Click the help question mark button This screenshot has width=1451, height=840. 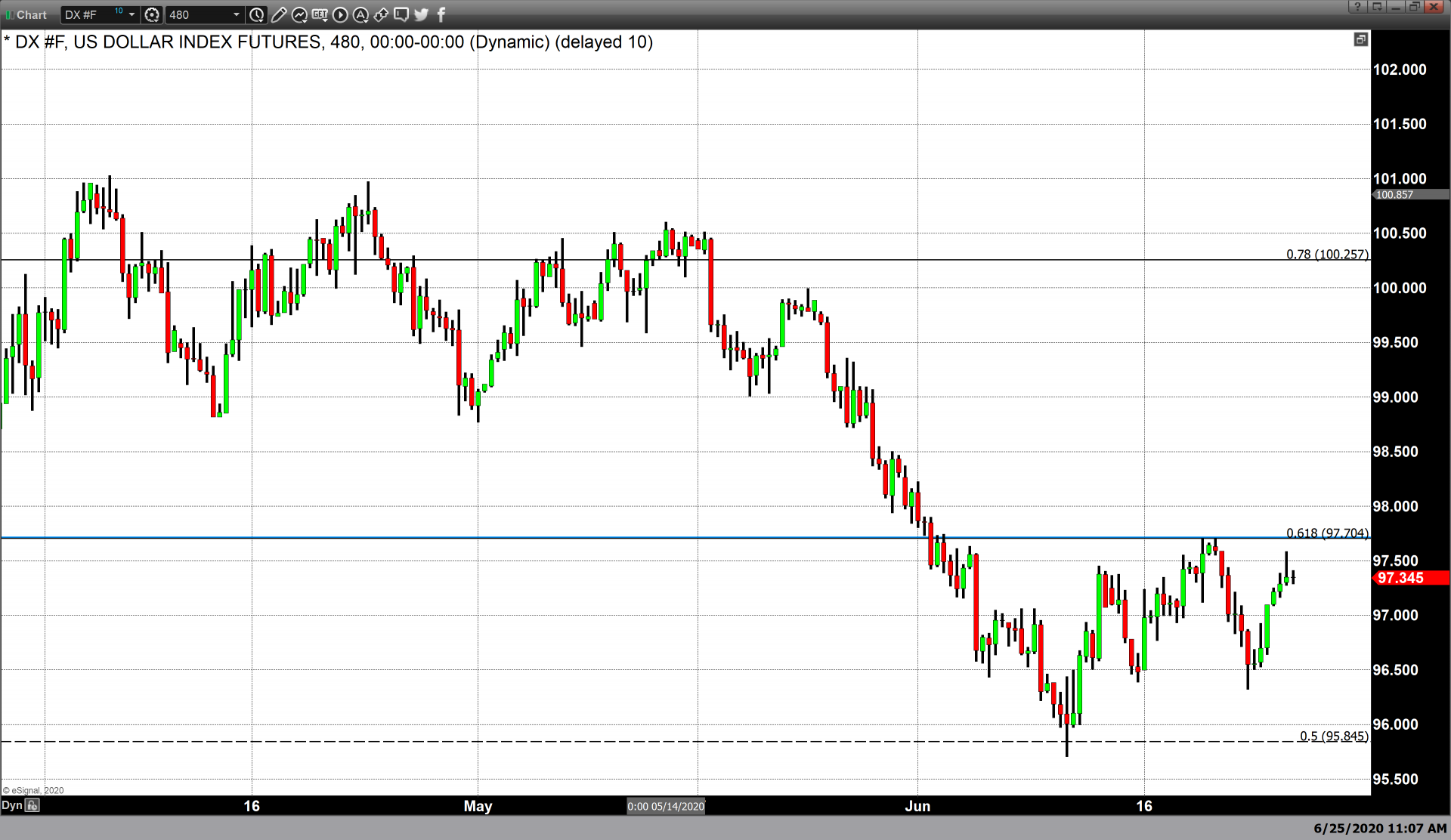(1357, 7)
